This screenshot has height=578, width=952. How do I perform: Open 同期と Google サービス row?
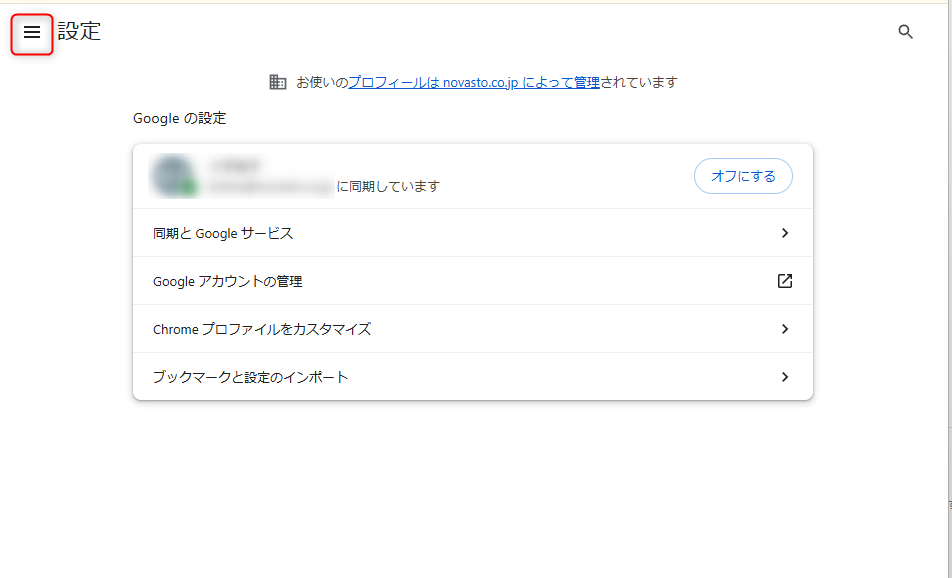click(473, 233)
